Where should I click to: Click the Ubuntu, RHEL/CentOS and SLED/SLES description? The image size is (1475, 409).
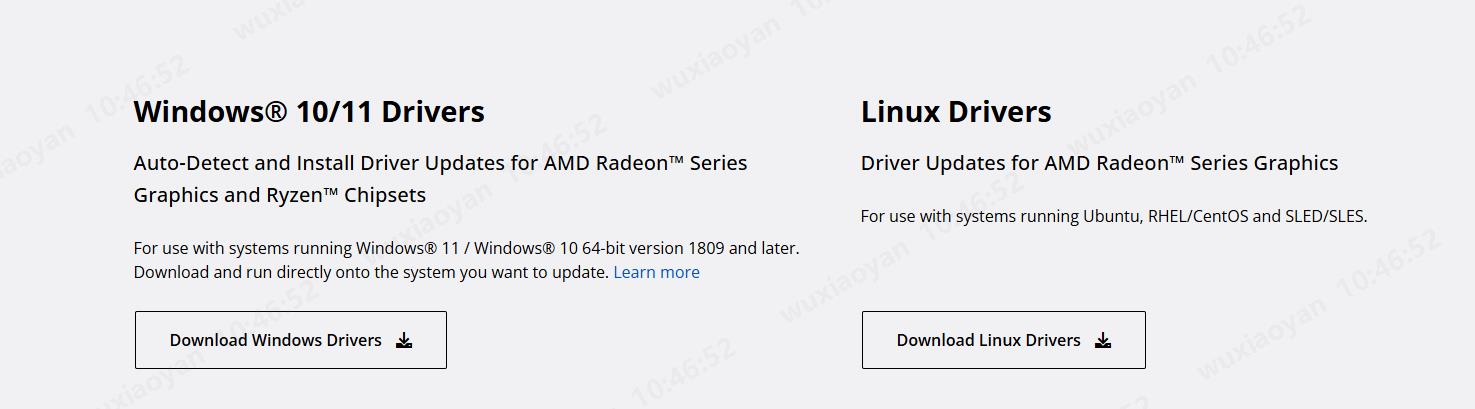(x=1113, y=216)
